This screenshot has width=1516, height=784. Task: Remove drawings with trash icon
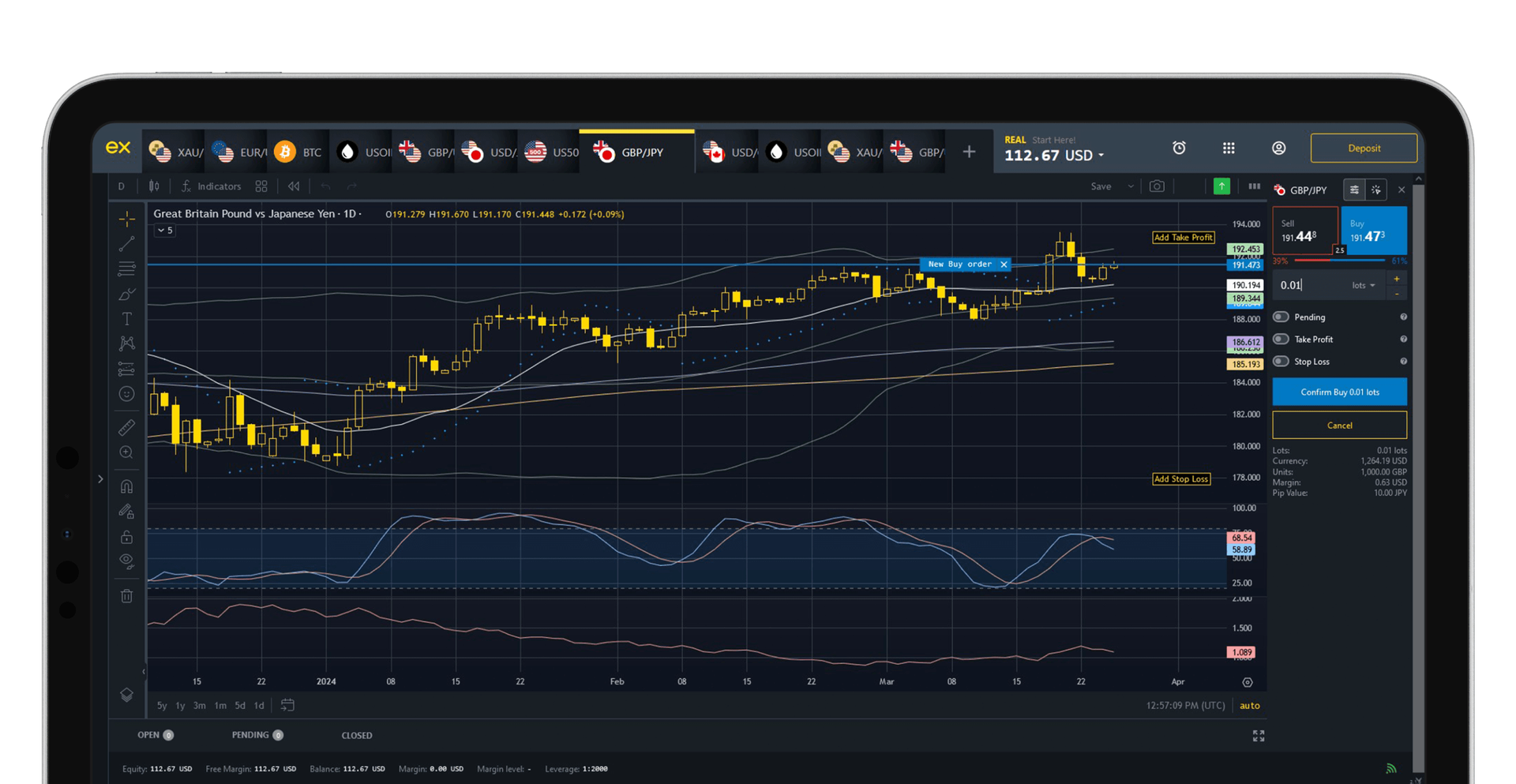[x=126, y=596]
